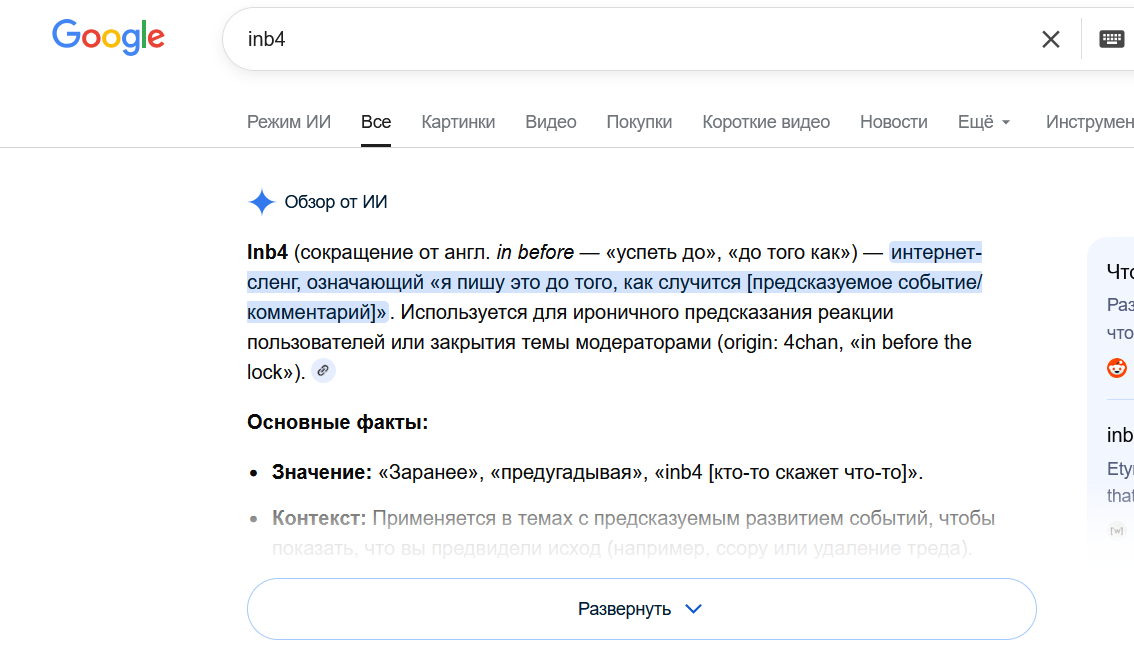Switch to "Короткие видео" results
1134x658 pixels.
click(766, 122)
